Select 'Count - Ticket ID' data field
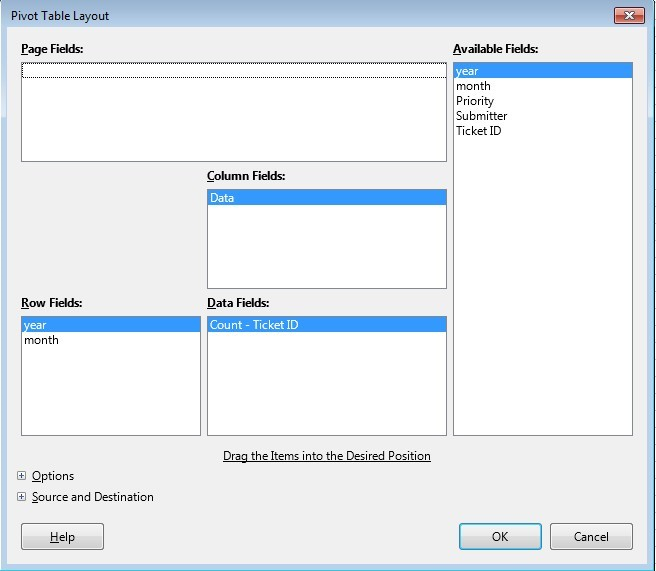 (x=327, y=325)
